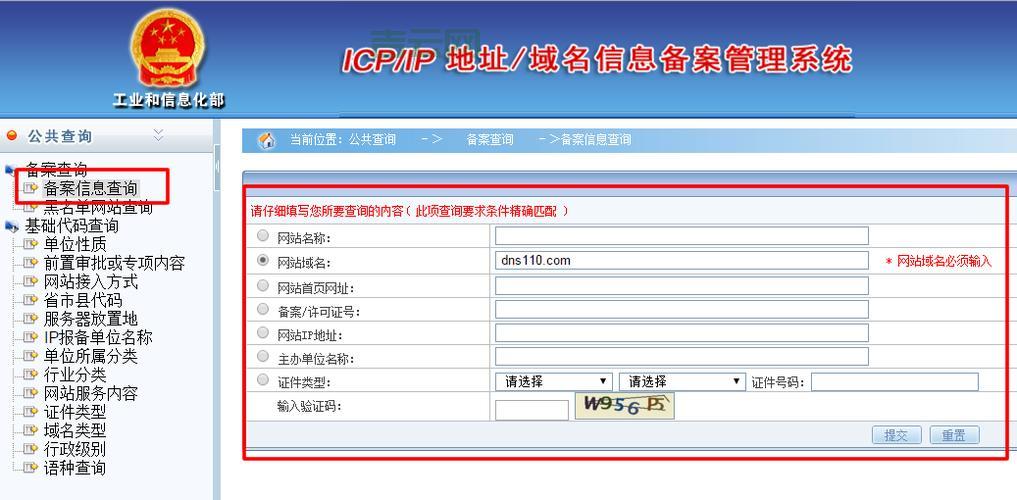The image size is (1017, 500).
Task: Click icon next to 网站接入方式
Action: [30, 281]
